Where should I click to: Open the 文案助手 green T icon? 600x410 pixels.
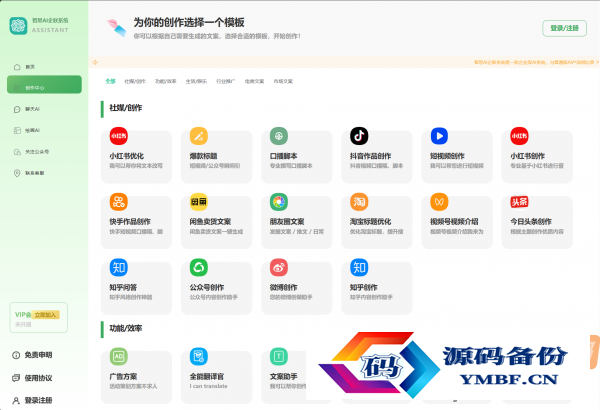pos(279,356)
